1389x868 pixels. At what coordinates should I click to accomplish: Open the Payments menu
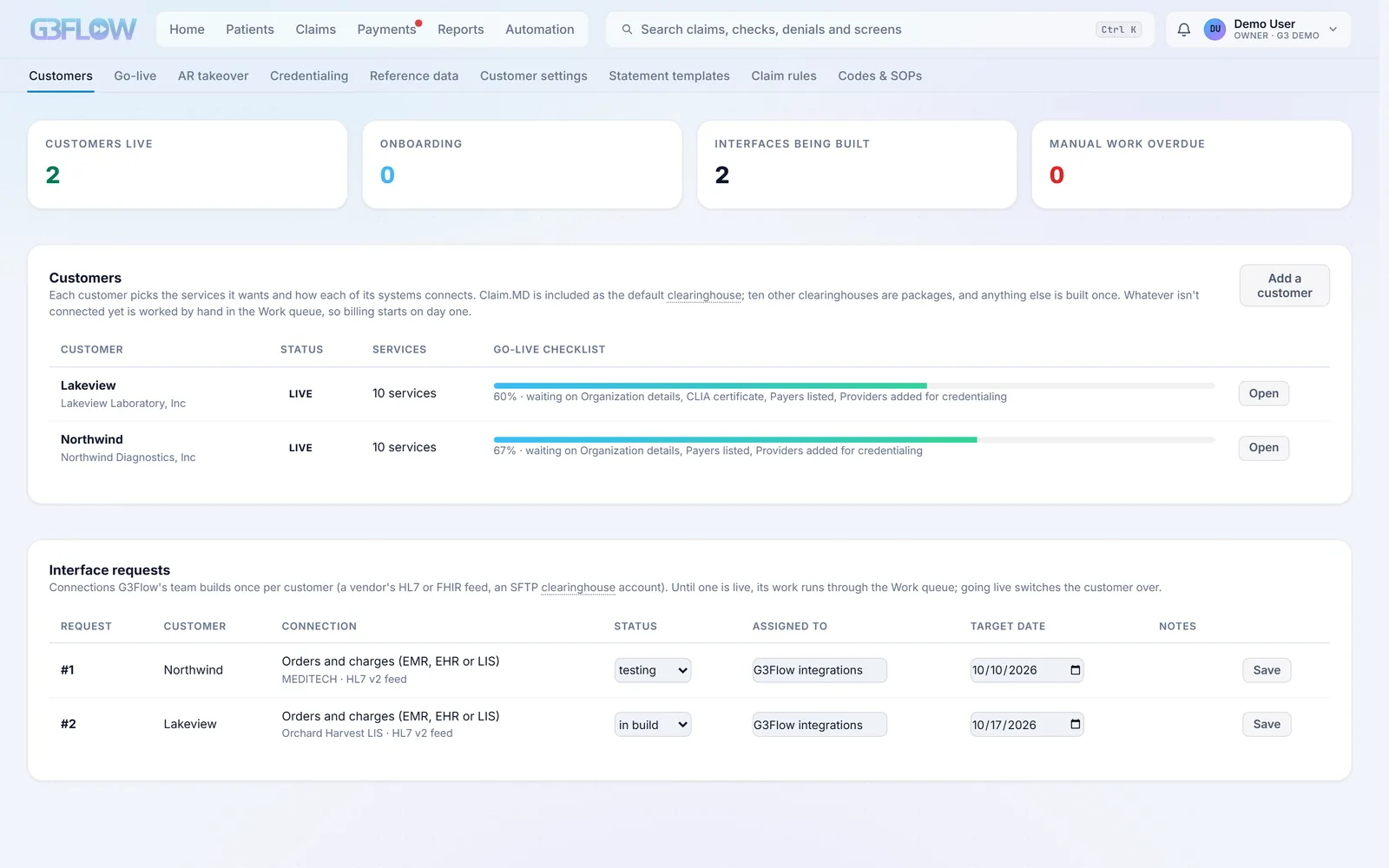[x=387, y=30]
